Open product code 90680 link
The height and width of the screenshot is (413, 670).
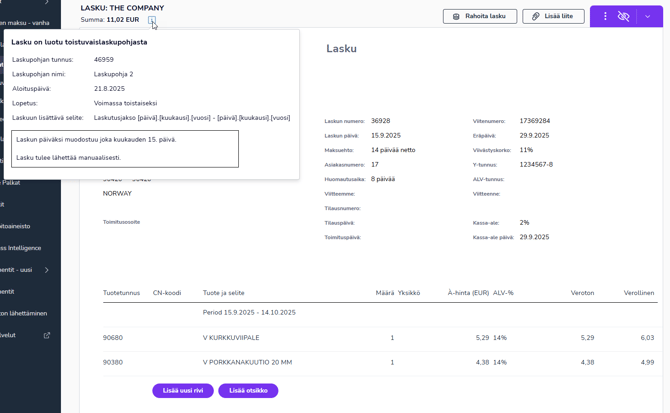click(x=113, y=338)
